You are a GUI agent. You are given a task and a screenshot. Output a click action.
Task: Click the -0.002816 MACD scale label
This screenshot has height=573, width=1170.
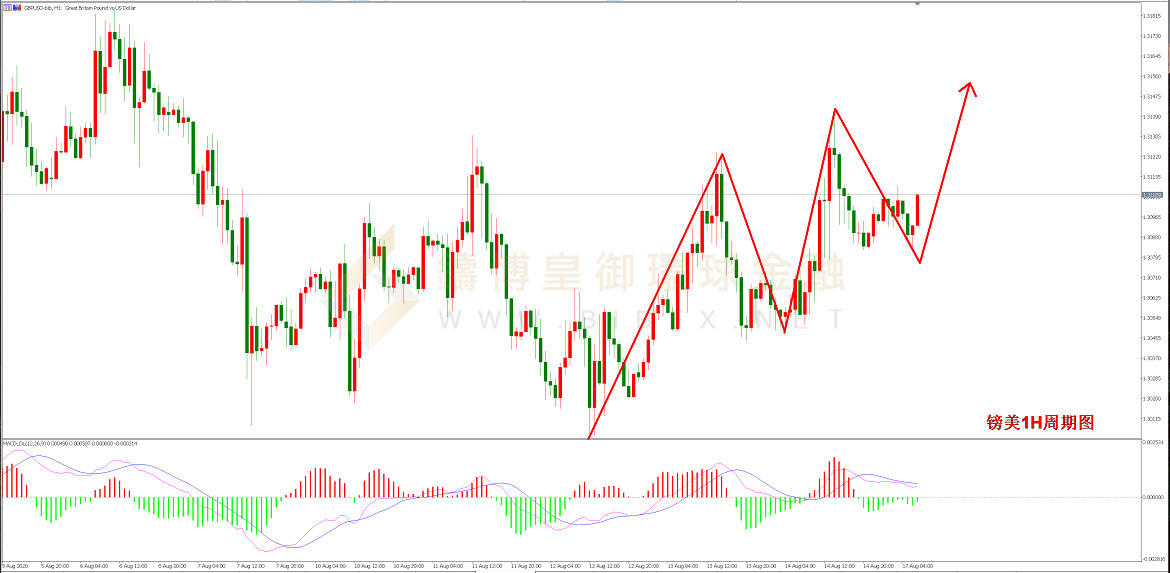click(1153, 559)
